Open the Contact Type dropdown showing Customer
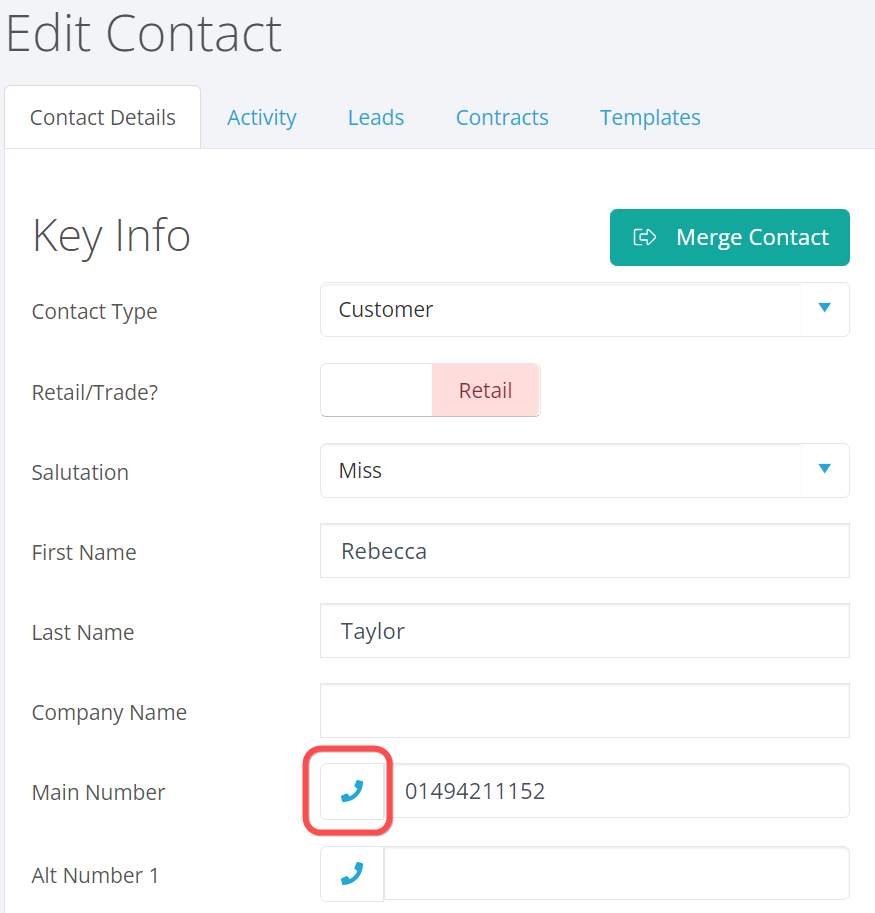 [584, 310]
